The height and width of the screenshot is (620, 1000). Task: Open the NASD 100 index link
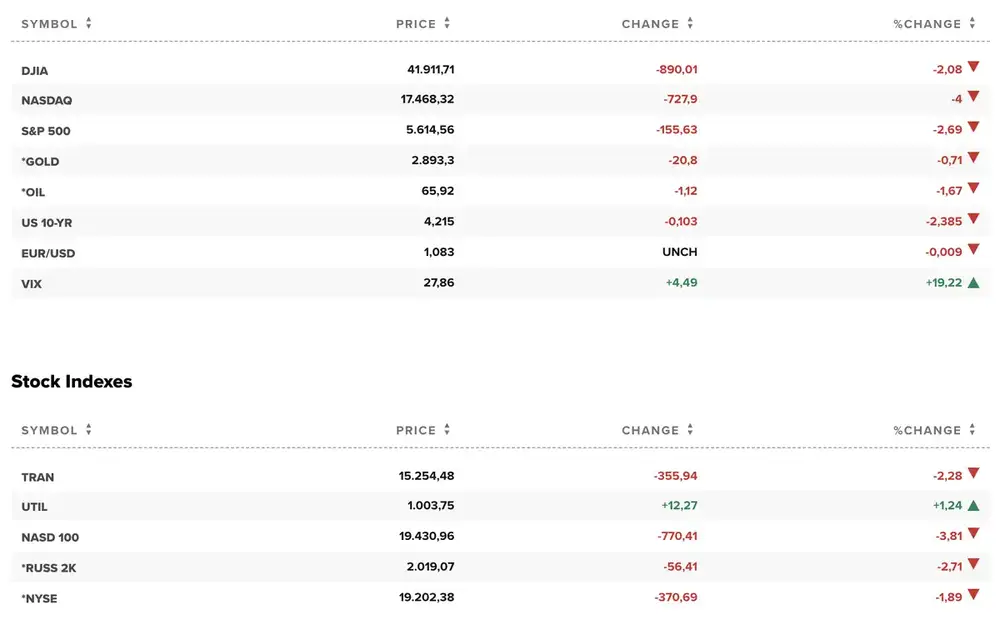(x=50, y=537)
